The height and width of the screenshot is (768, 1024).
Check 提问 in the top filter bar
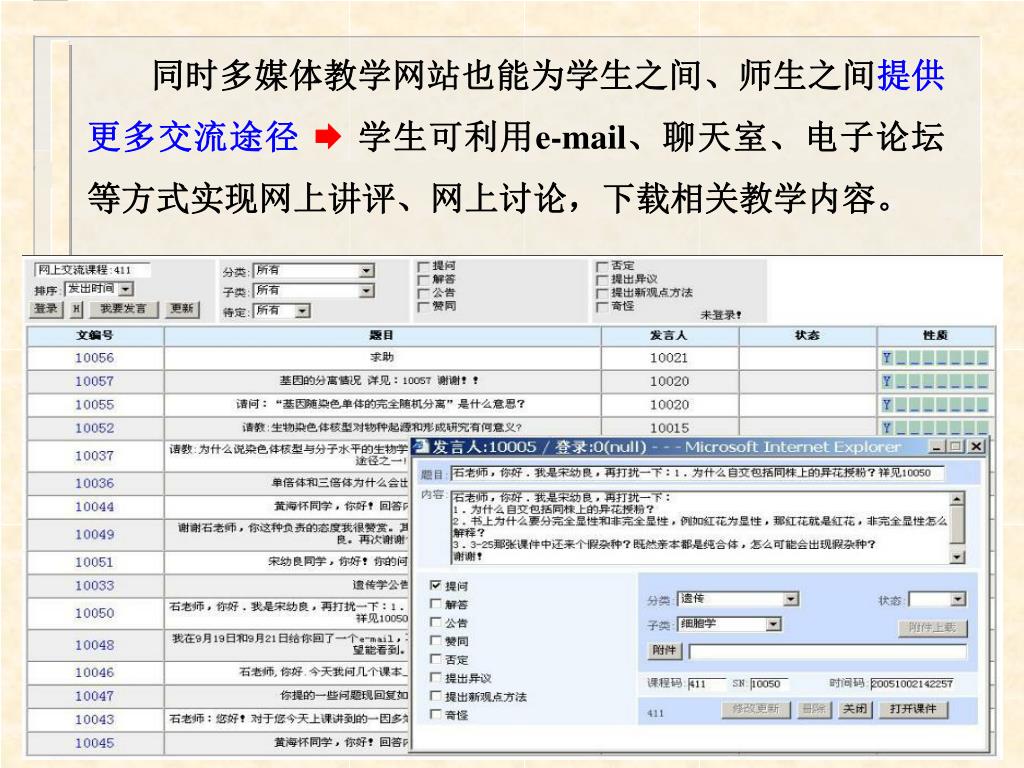[423, 266]
